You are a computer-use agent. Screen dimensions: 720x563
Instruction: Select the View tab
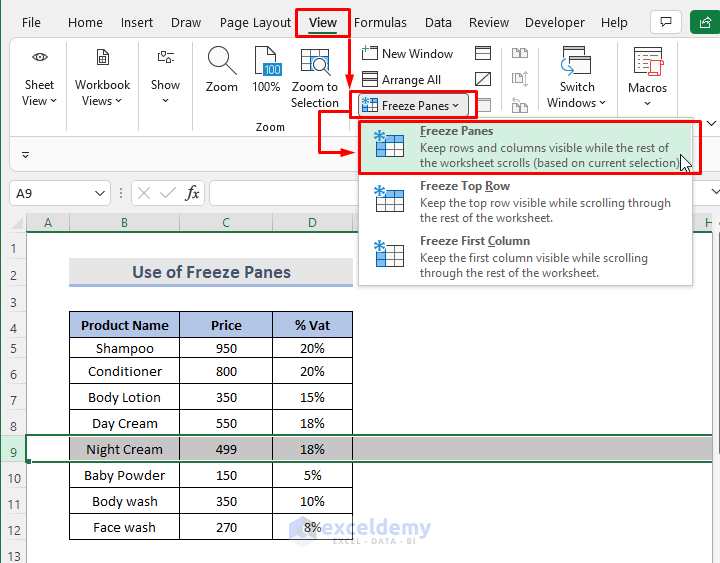point(323,23)
